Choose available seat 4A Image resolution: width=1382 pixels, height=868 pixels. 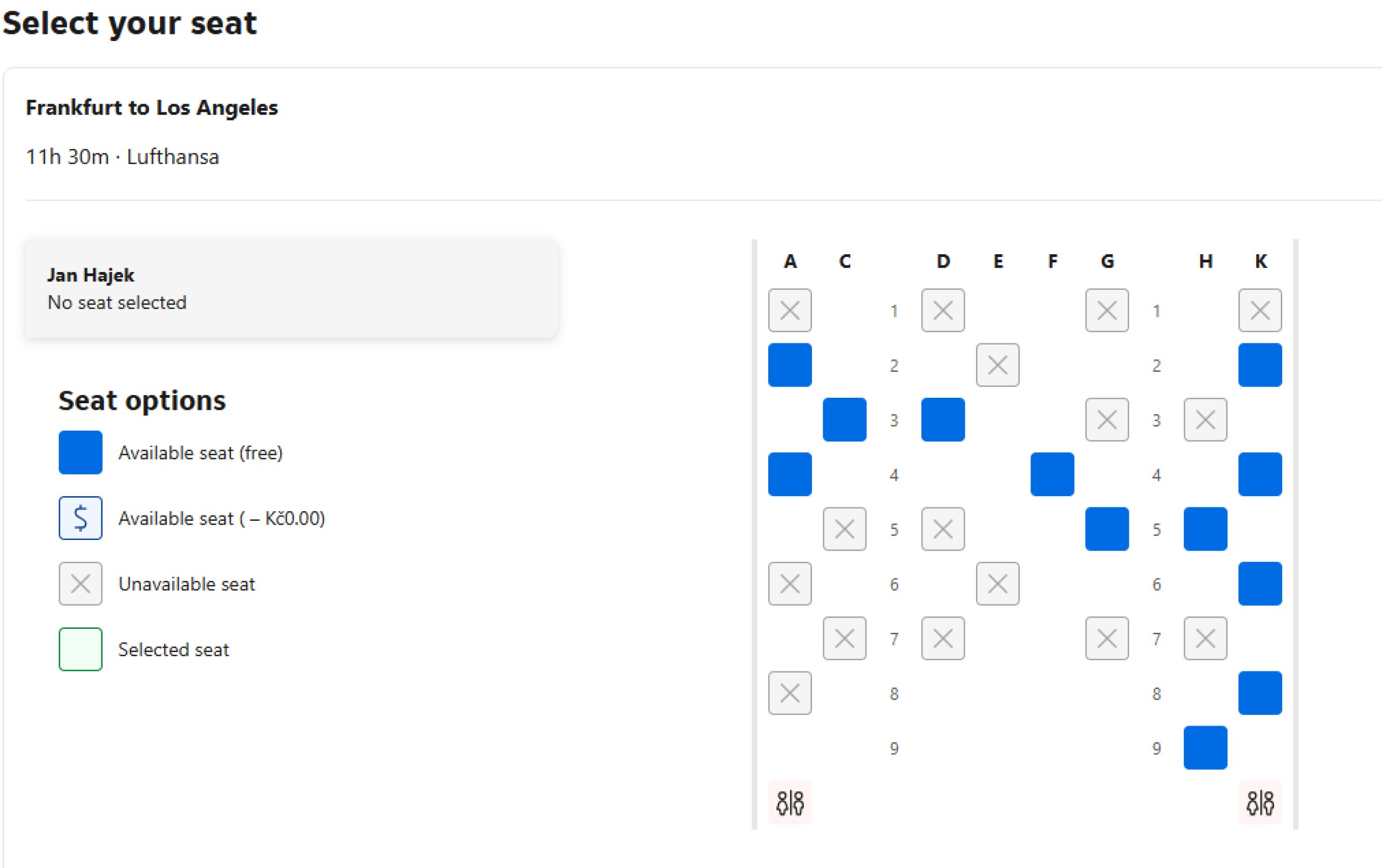click(790, 474)
